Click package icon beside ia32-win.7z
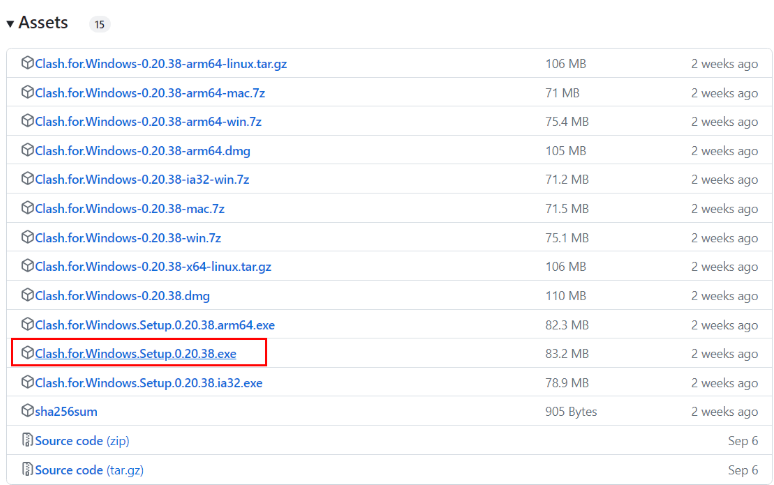This screenshot has height=485, width=774. (x=28, y=178)
